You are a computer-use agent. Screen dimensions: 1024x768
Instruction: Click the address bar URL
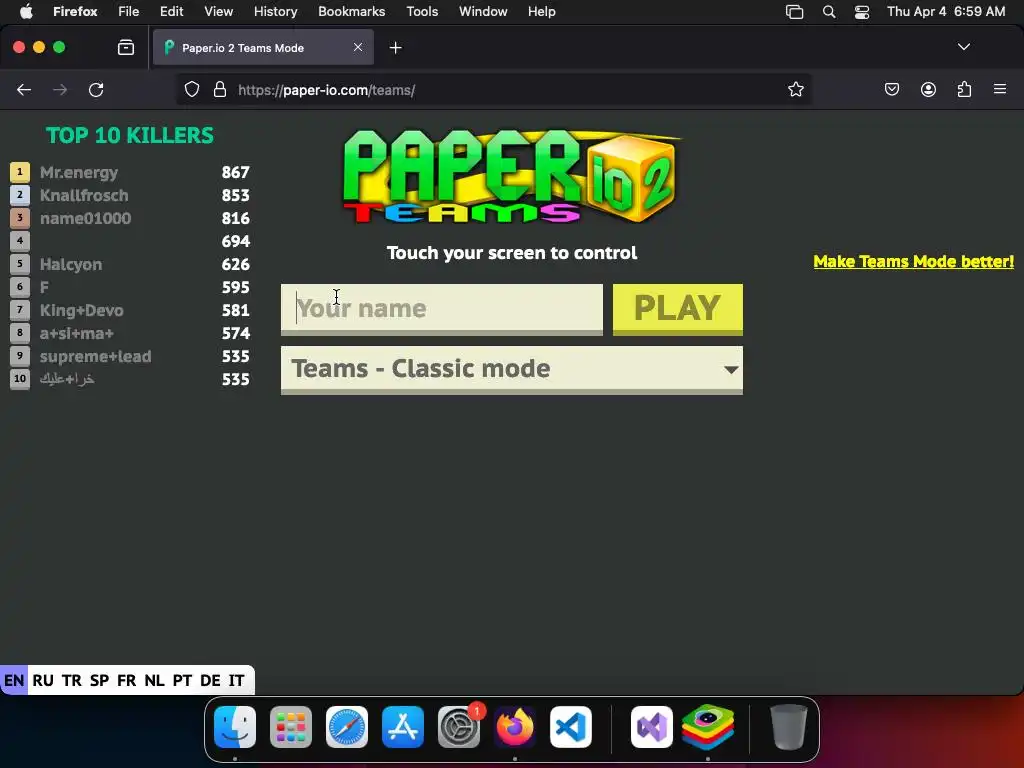[327, 90]
